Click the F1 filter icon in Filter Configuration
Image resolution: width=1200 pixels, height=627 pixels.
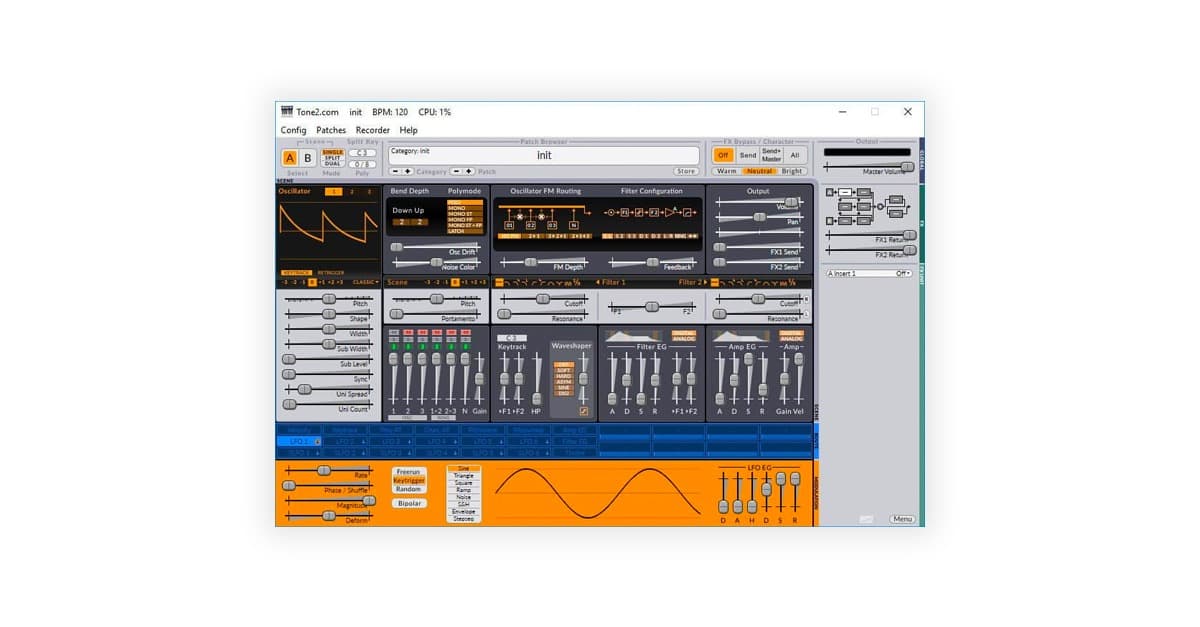click(x=624, y=212)
